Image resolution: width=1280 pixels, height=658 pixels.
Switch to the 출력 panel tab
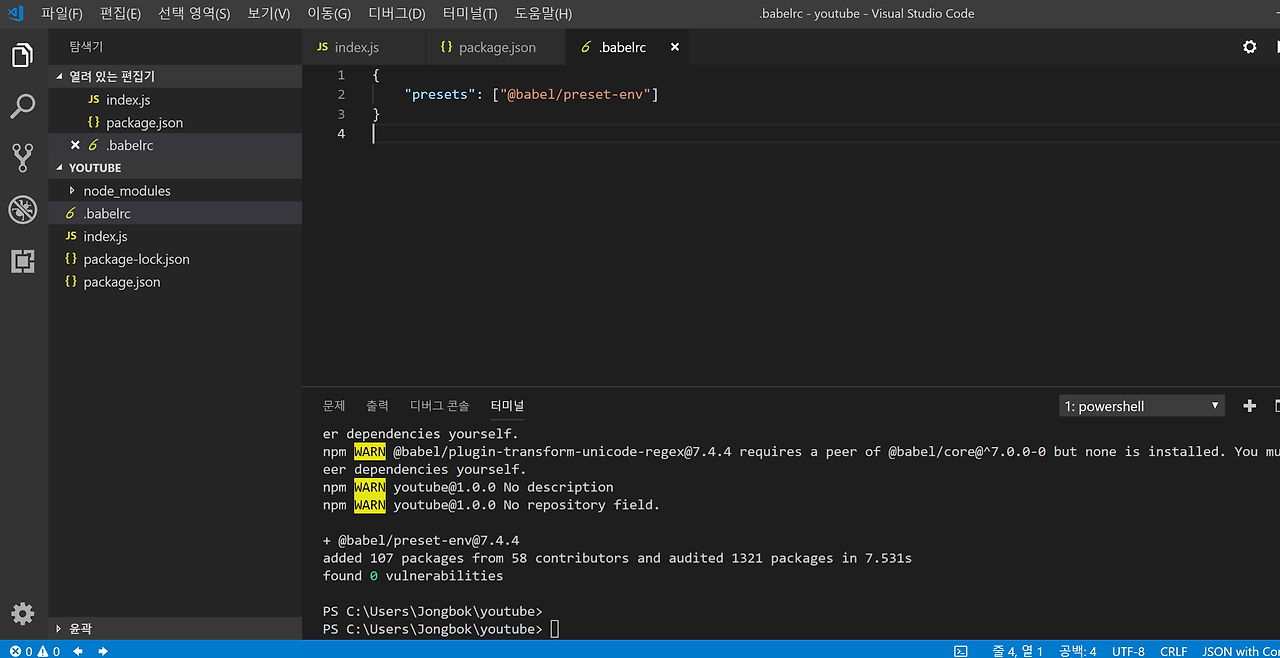pyautogui.click(x=377, y=406)
